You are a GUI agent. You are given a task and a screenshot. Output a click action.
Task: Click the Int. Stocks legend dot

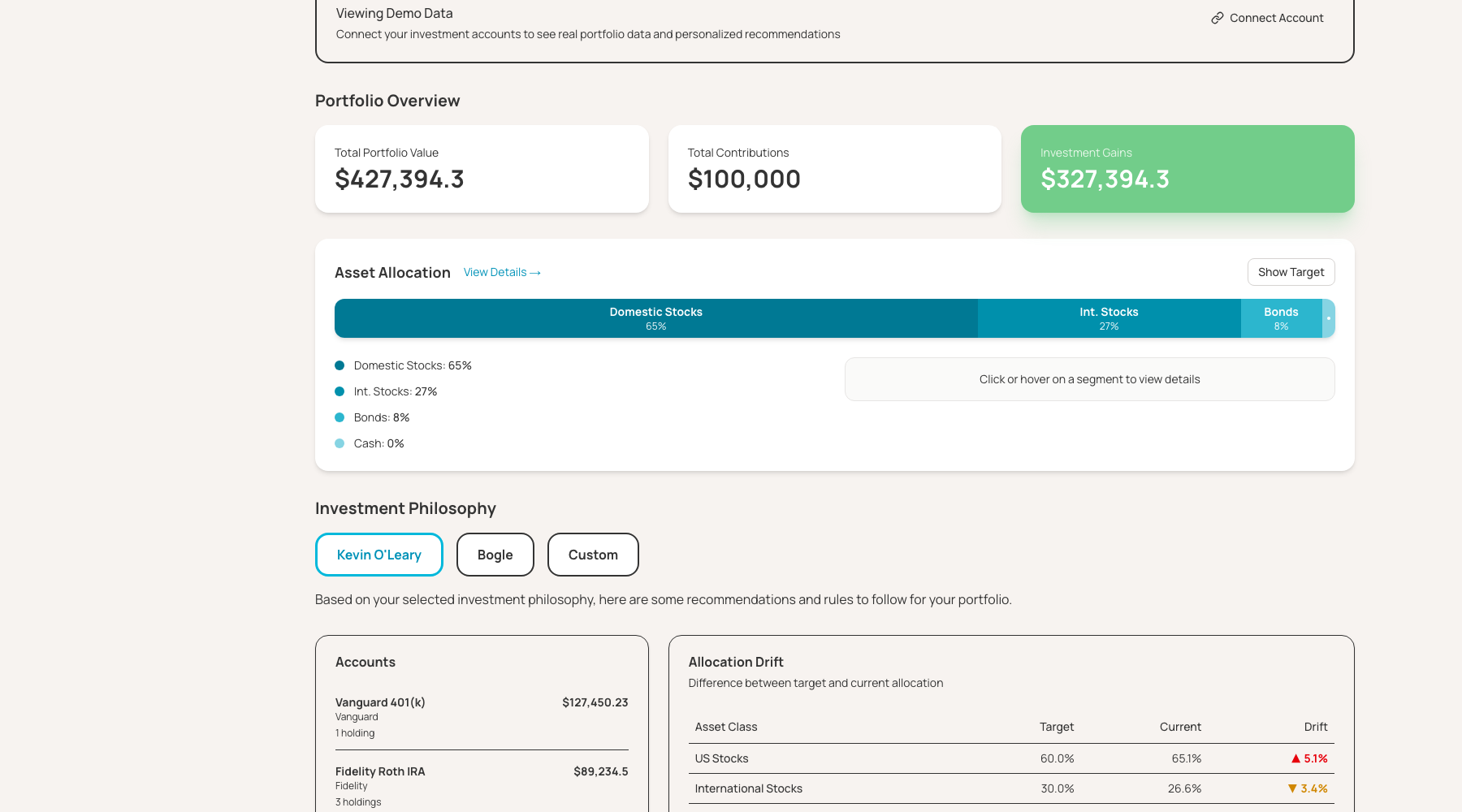340,391
